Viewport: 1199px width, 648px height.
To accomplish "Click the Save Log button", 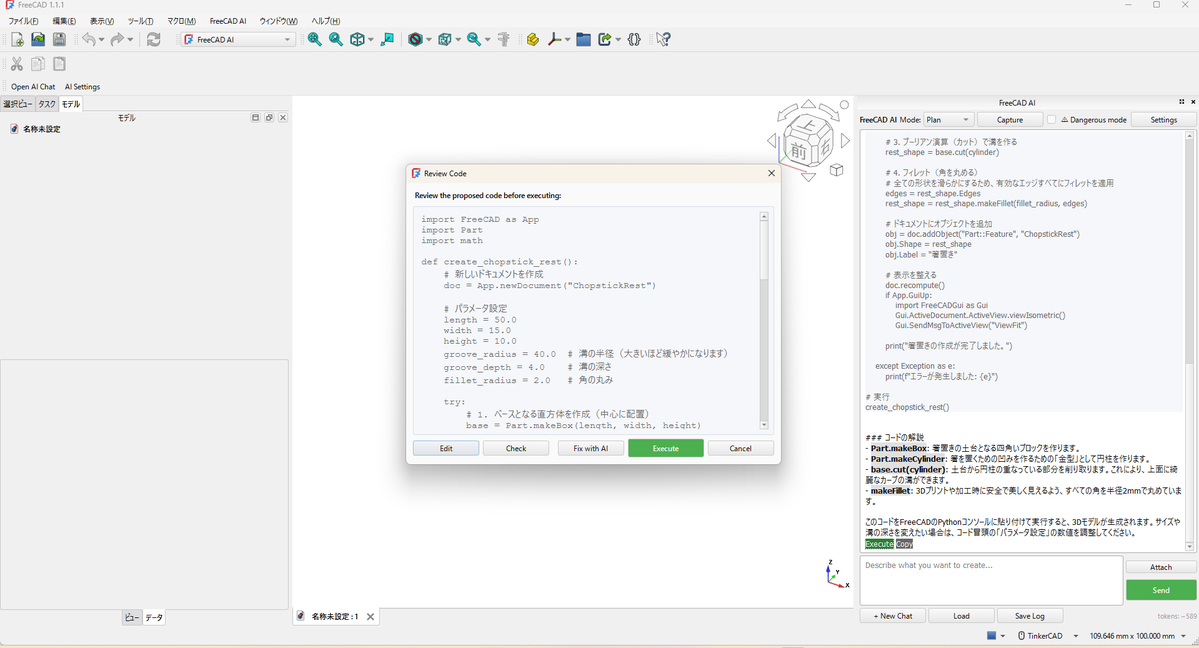I will point(1029,616).
